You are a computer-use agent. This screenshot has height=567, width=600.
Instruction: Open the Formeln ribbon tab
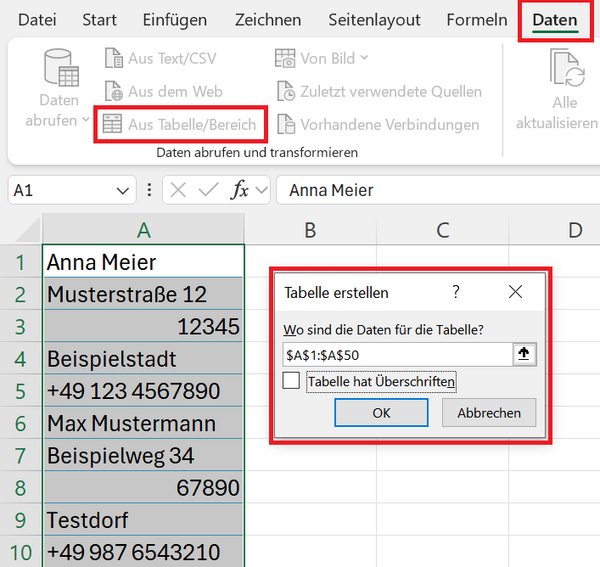click(x=477, y=20)
